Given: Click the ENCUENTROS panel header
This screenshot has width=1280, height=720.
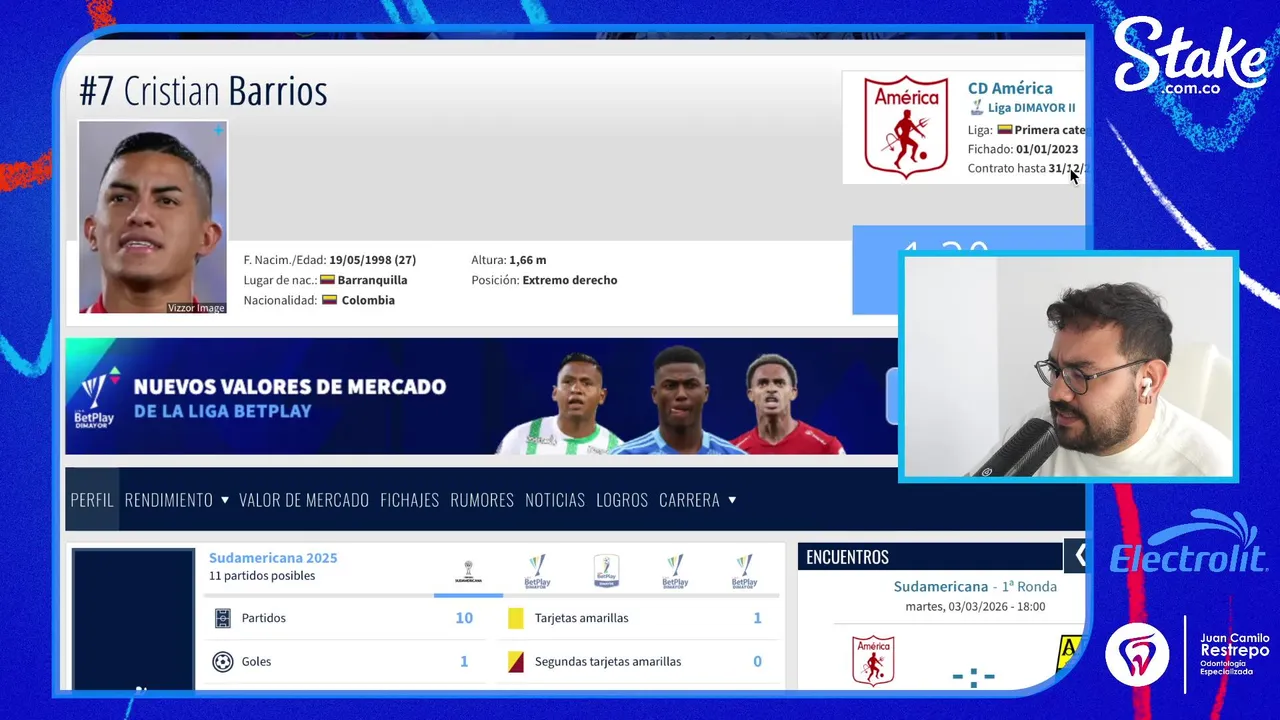Looking at the screenshot, I should click(930, 556).
